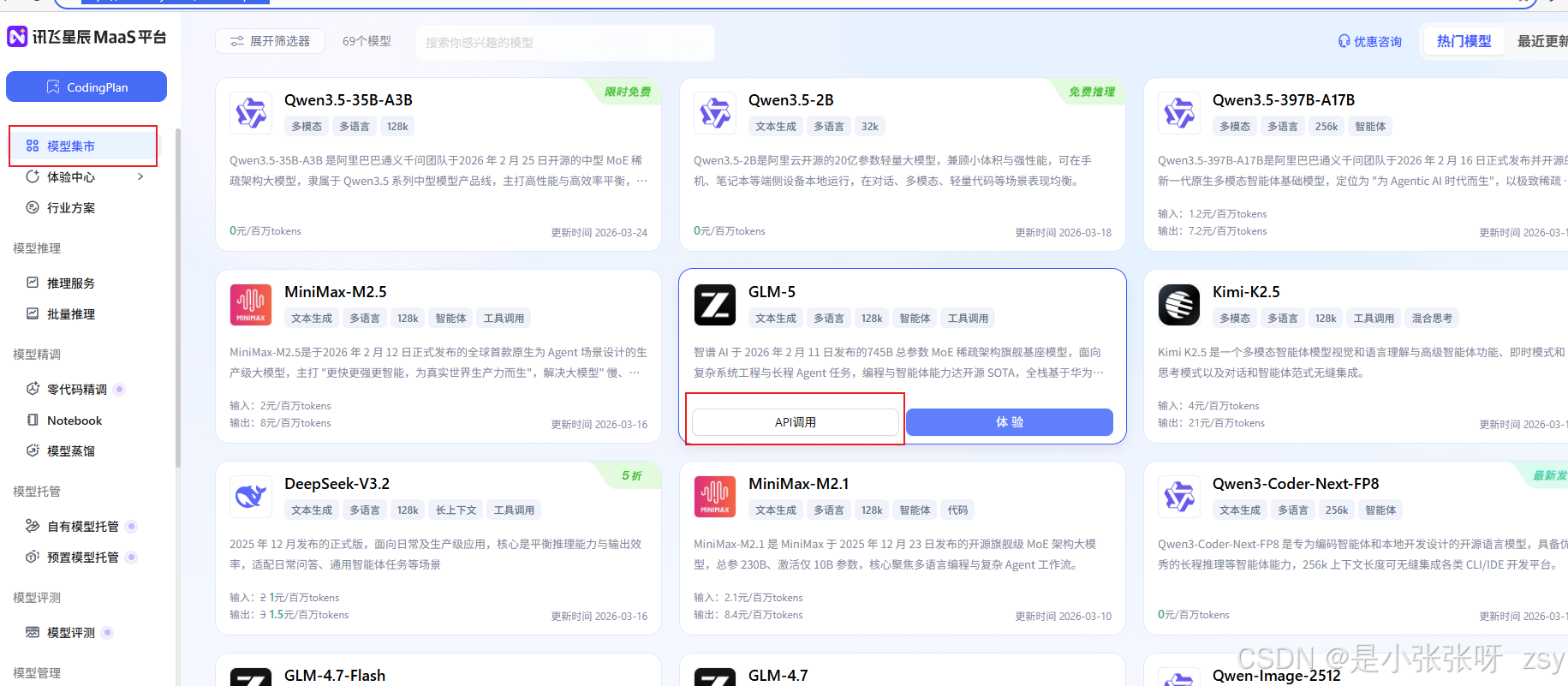Open 推理服务 under 模型推理
This screenshot has width=1568, height=686.
coord(71,283)
